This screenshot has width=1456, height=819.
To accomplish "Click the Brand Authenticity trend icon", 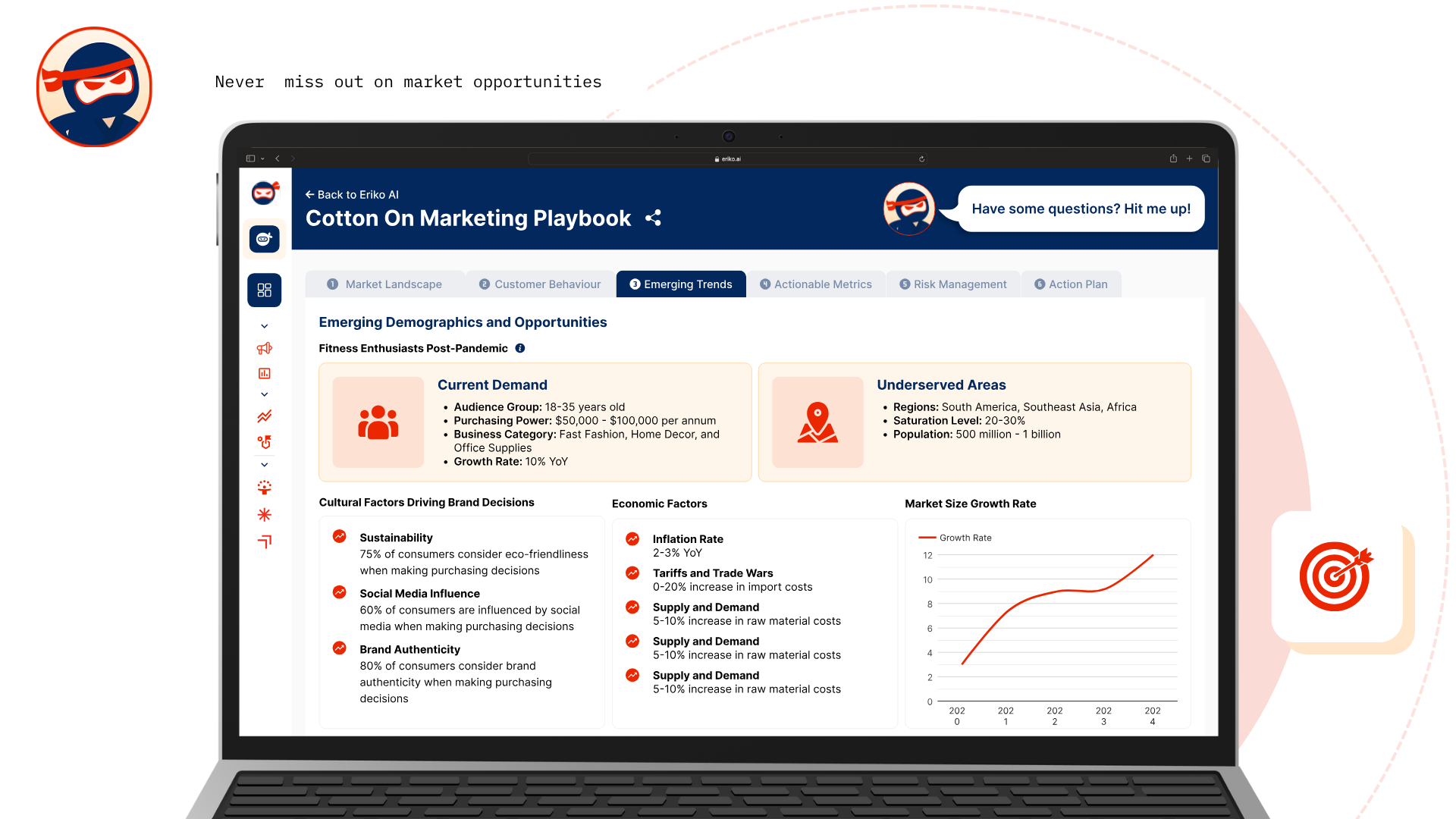I will 340,648.
